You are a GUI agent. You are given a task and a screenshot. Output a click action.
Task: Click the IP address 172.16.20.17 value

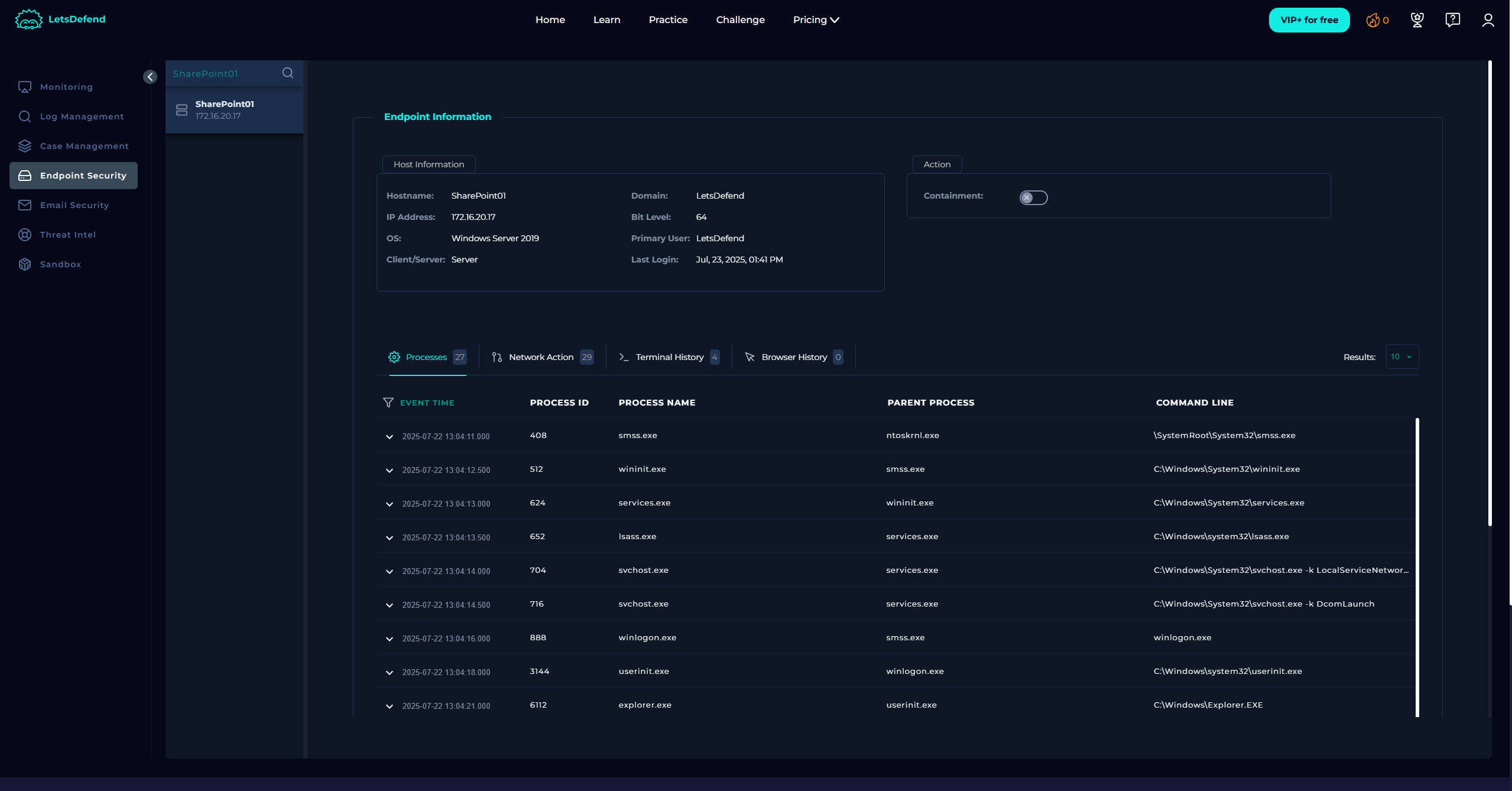473,217
